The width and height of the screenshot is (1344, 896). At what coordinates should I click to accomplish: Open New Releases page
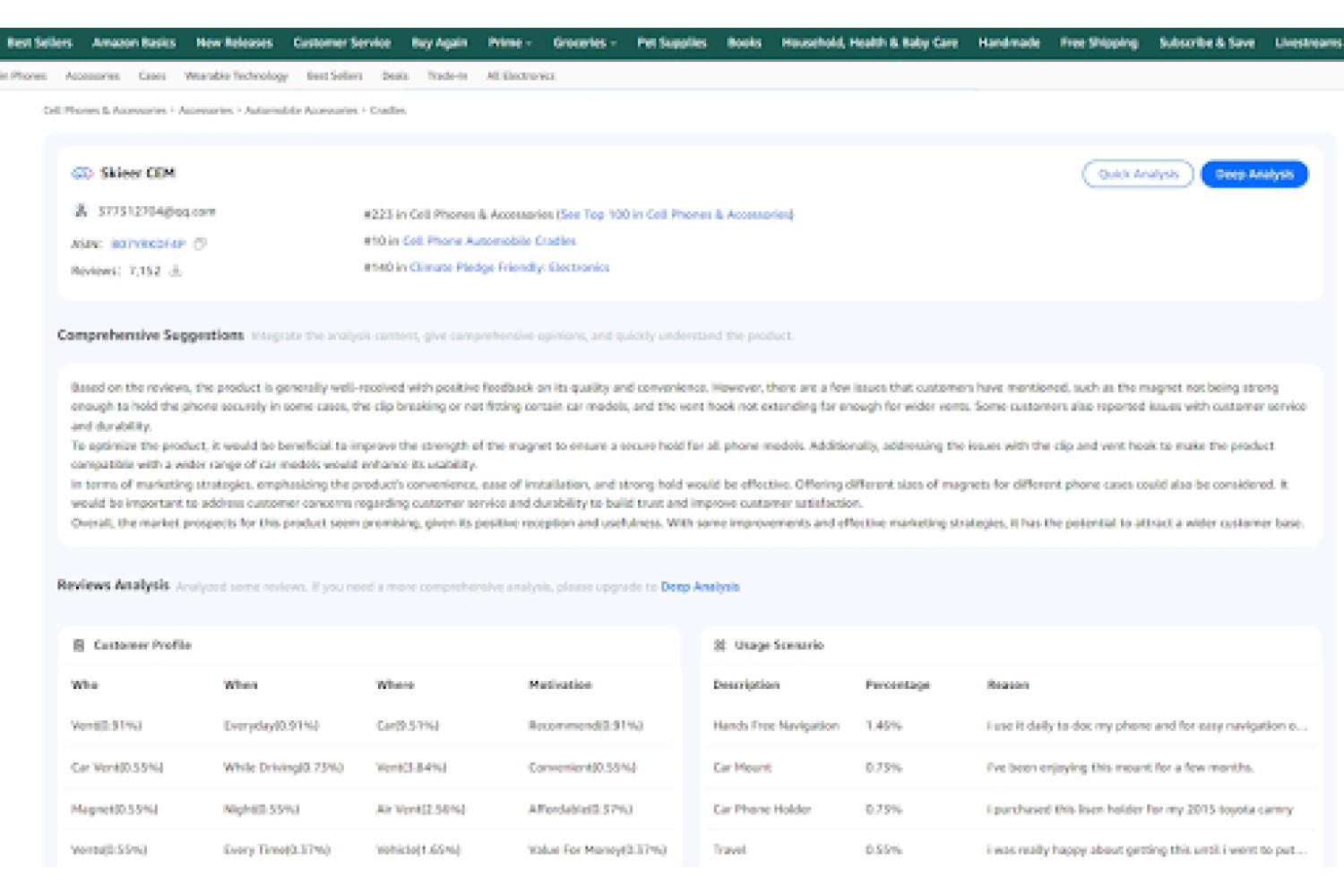click(234, 42)
